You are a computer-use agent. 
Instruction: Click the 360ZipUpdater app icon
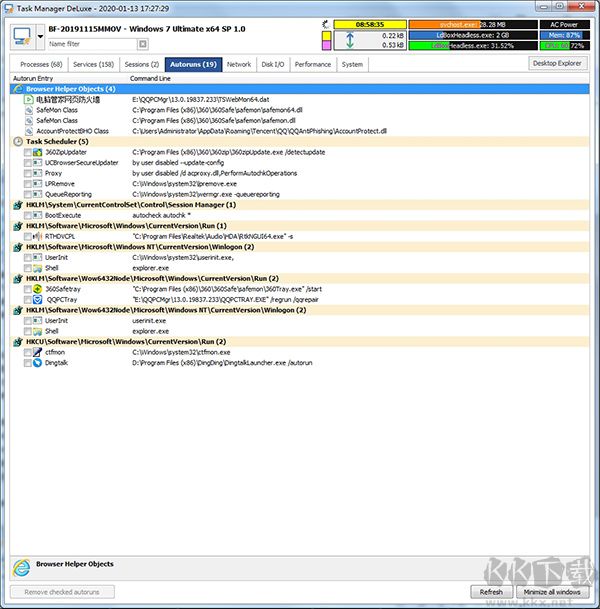point(37,152)
